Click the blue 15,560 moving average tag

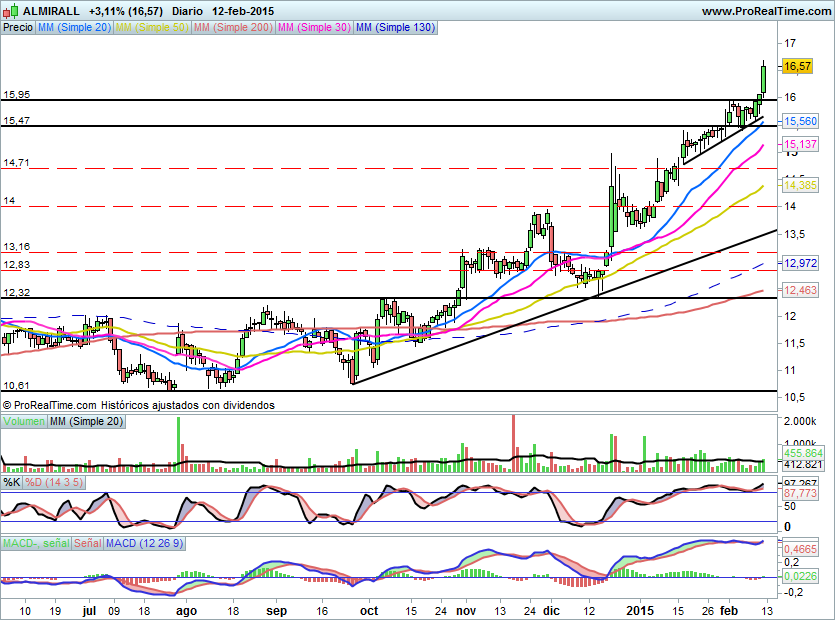pyautogui.click(x=799, y=121)
